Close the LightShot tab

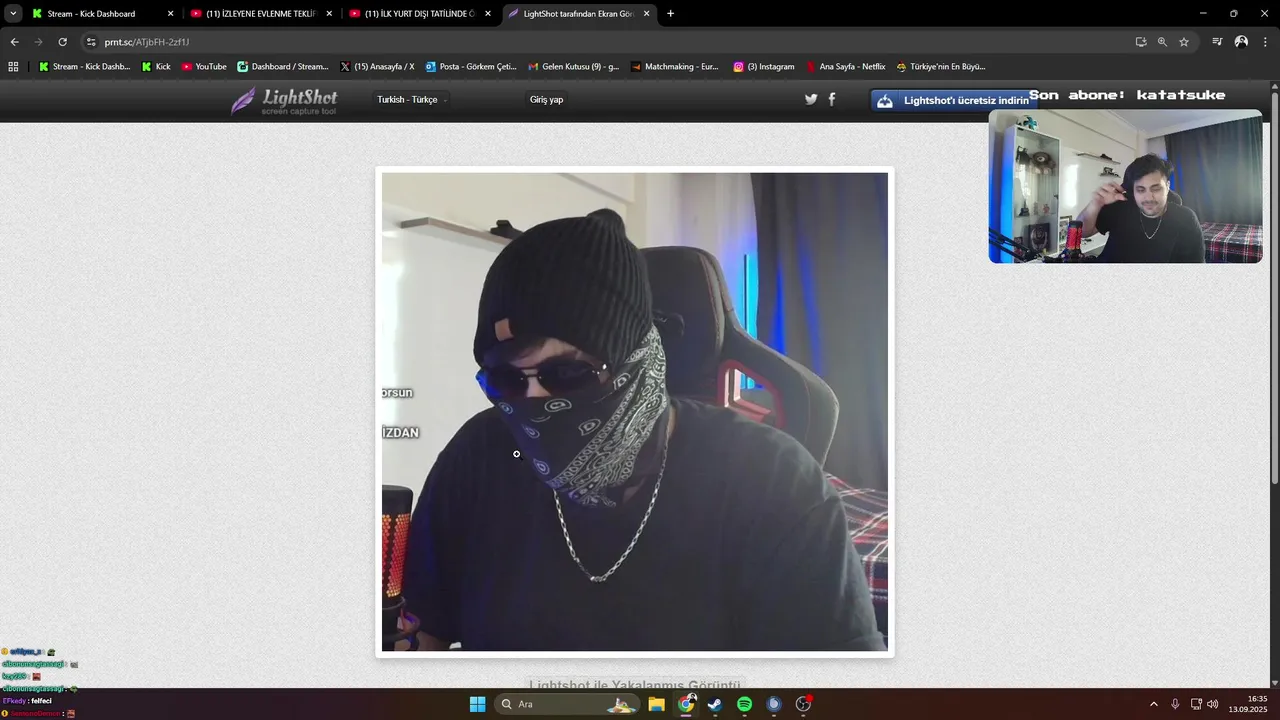tap(646, 14)
